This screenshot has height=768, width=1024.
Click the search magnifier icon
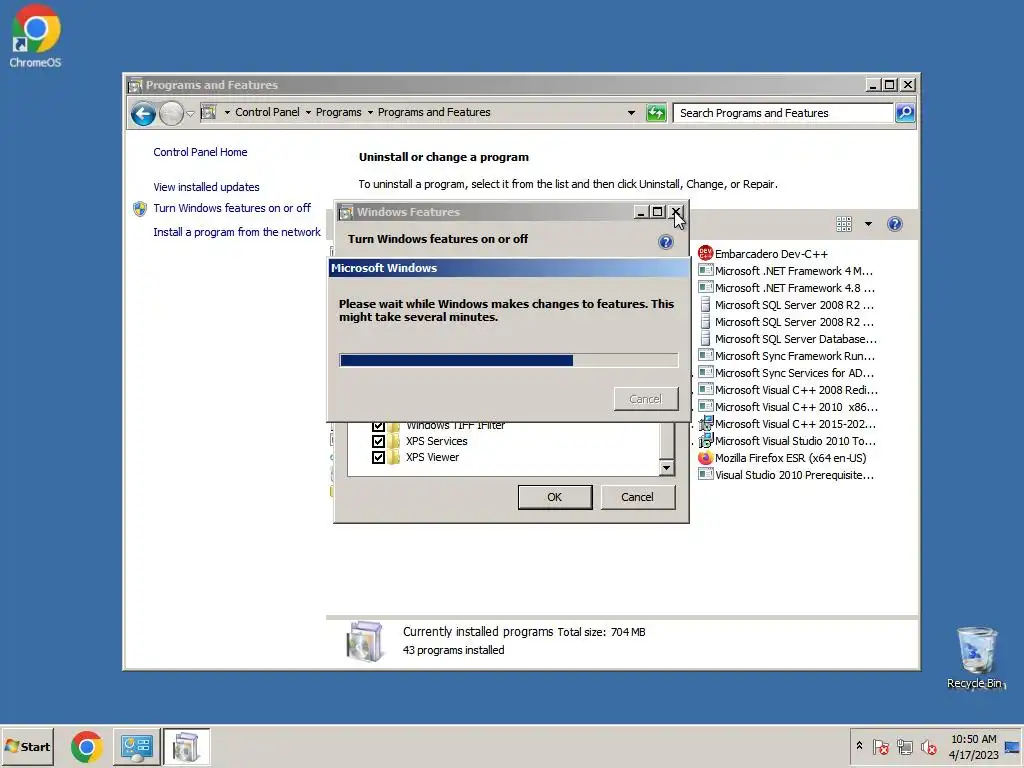(x=904, y=113)
